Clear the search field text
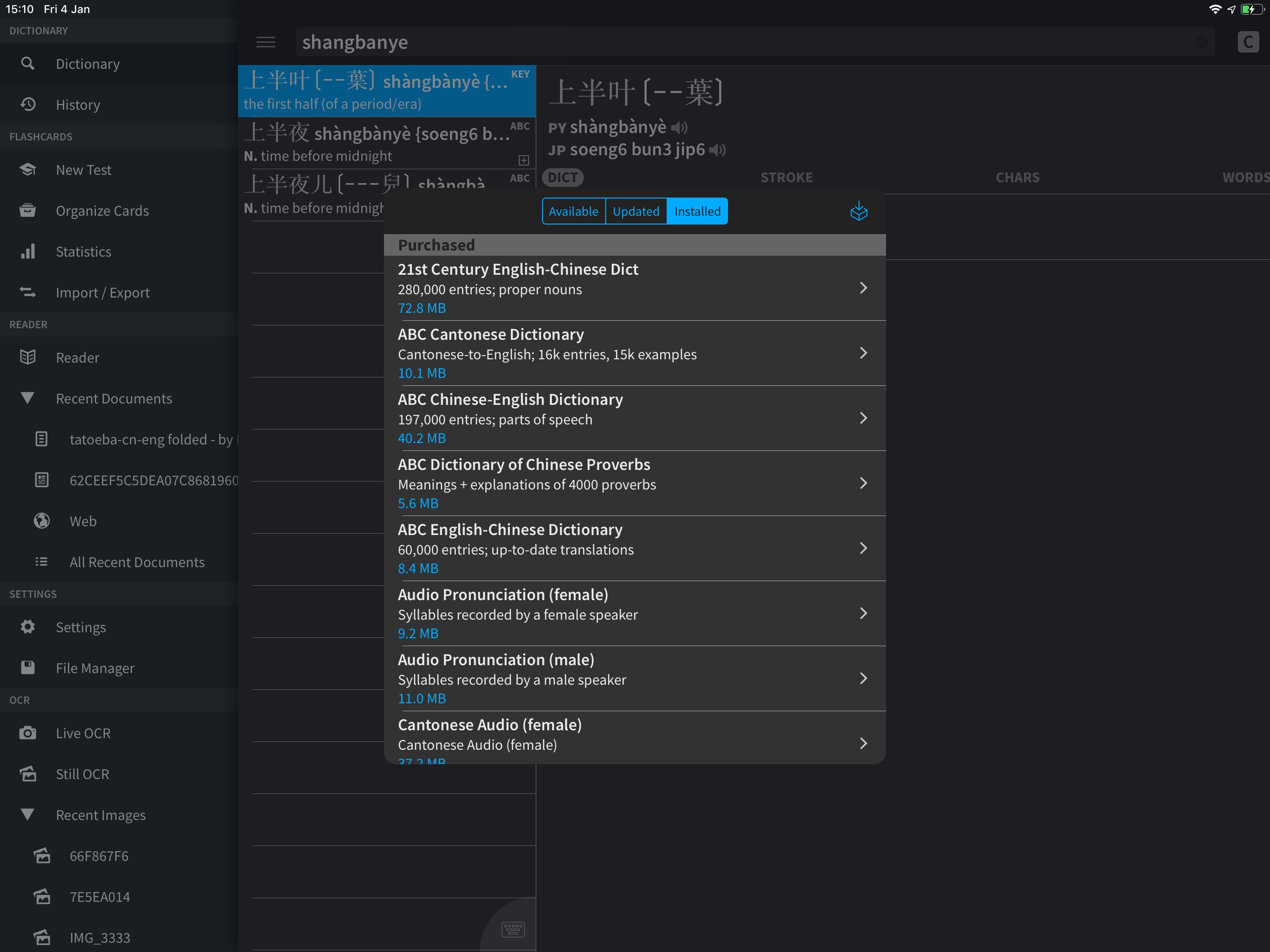 pyautogui.click(x=1201, y=42)
